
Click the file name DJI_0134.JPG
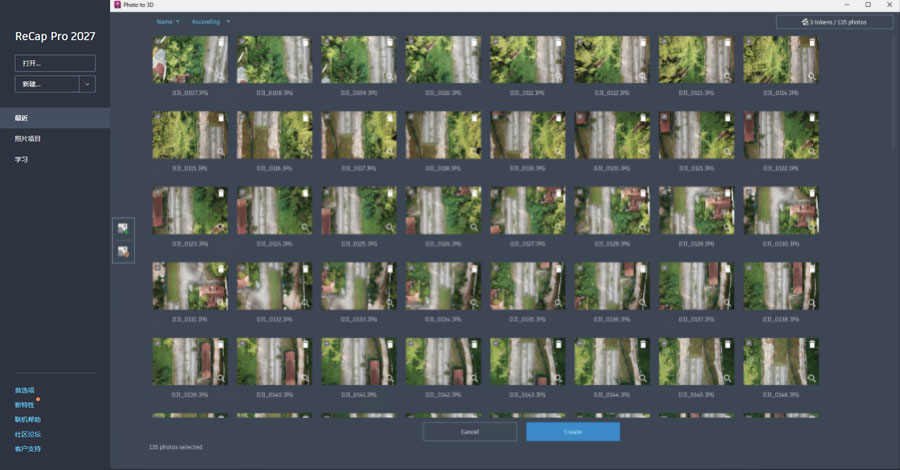443,319
